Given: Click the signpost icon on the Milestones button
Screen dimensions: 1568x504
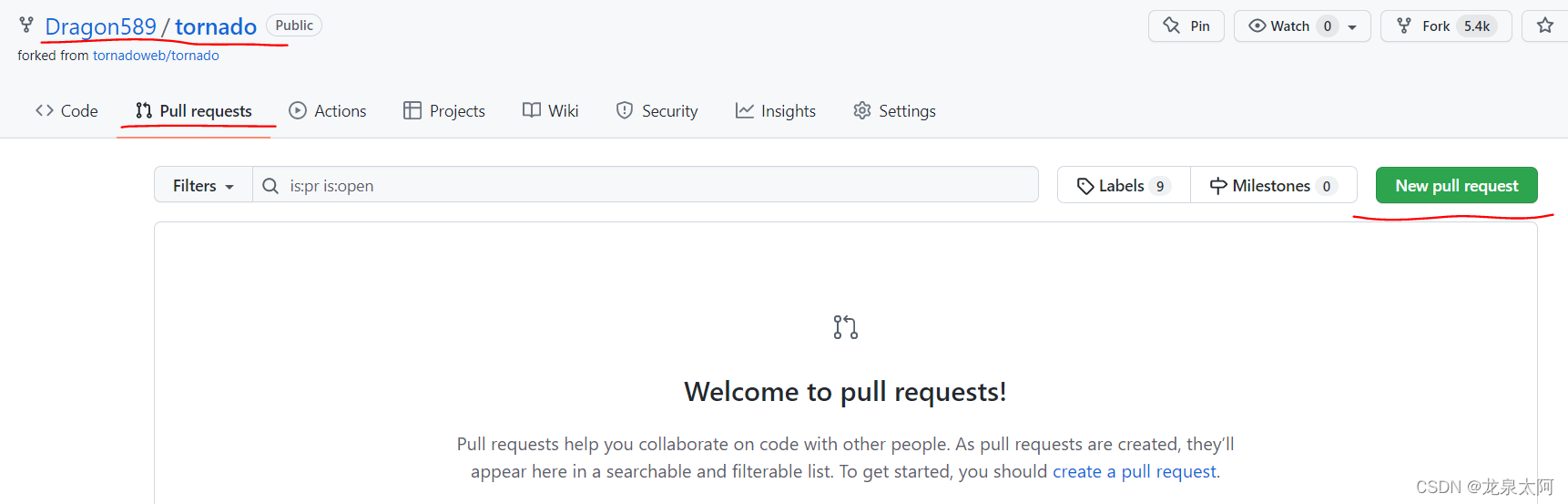Looking at the screenshot, I should coord(1218,186).
